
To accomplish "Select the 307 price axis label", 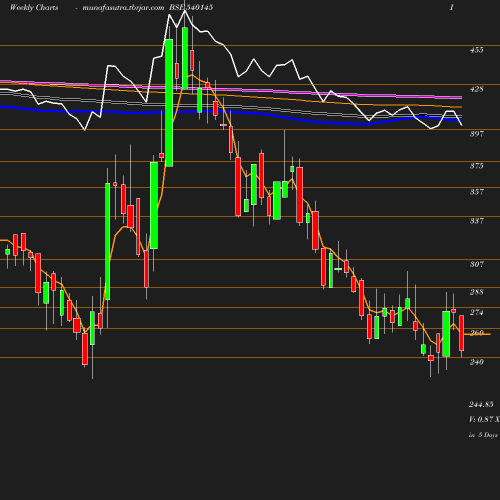I will pos(477,264).
